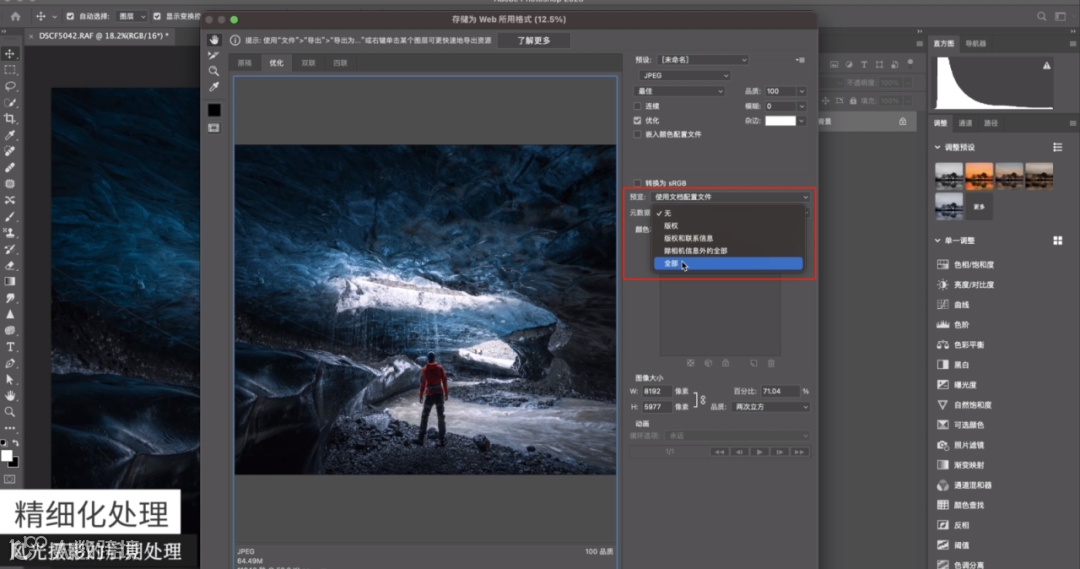Select the Type tool in Photoshop toolbar
The image size is (1080, 569).
tap(10, 347)
